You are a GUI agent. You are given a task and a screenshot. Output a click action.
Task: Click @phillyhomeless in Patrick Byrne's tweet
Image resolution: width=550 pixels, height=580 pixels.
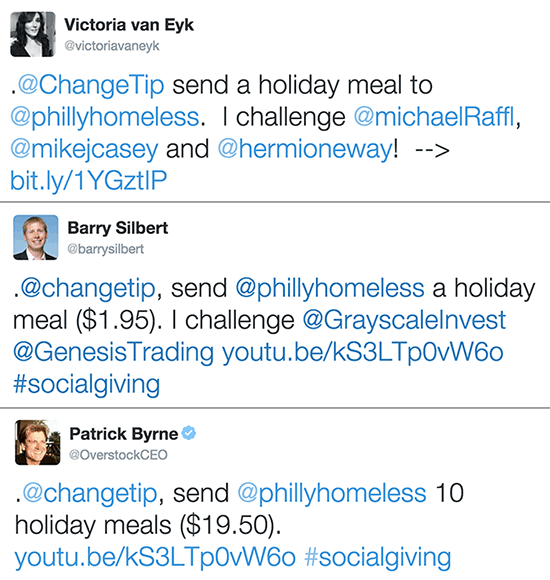pos(332,493)
